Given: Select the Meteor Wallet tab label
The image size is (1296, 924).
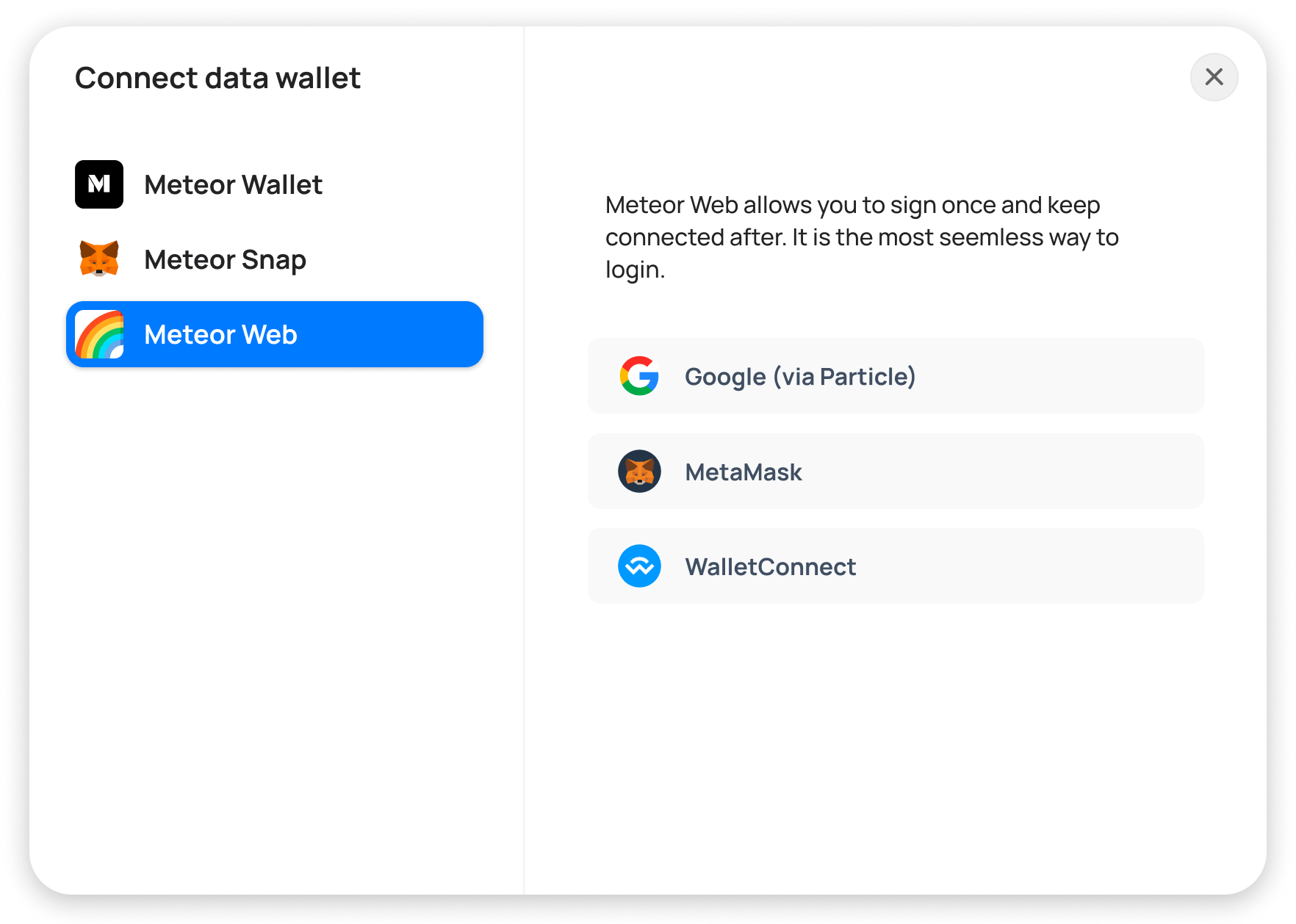Looking at the screenshot, I should point(233,185).
